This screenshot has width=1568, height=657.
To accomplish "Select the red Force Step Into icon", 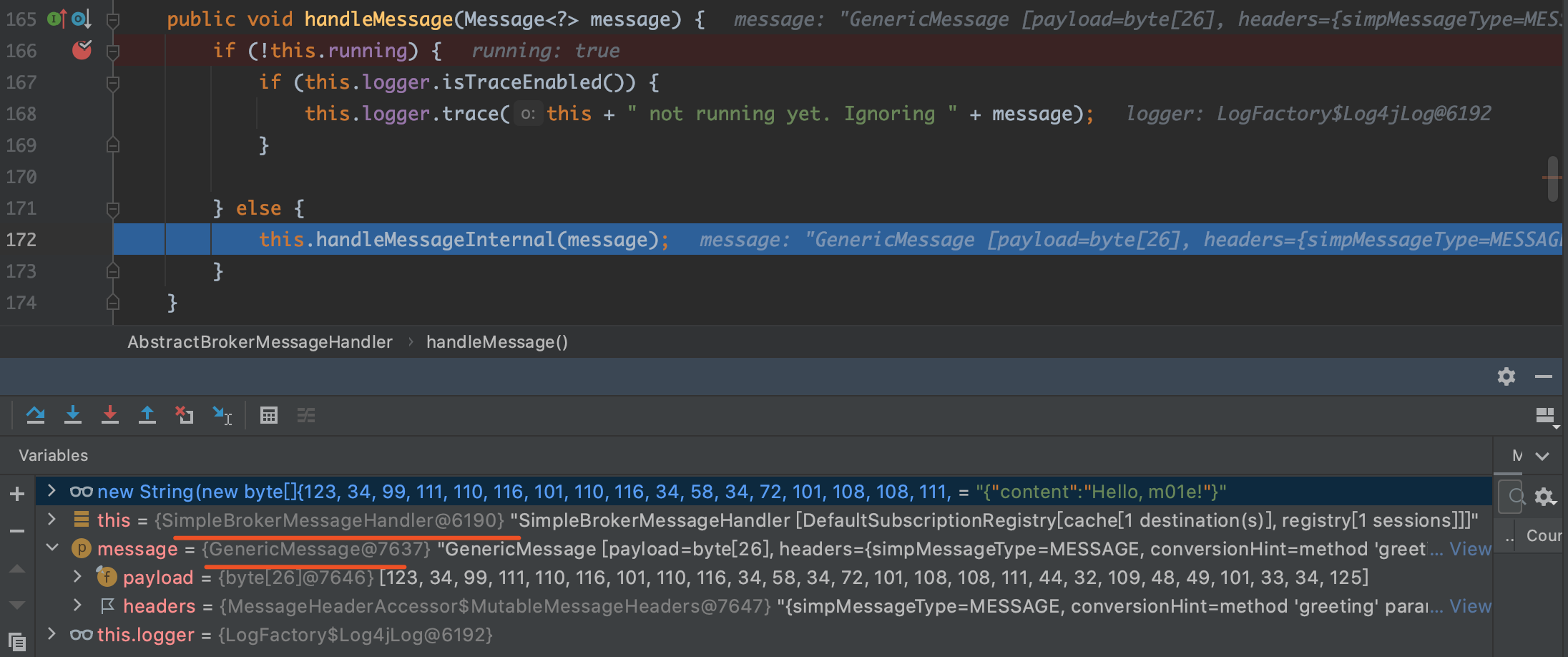I will point(110,415).
